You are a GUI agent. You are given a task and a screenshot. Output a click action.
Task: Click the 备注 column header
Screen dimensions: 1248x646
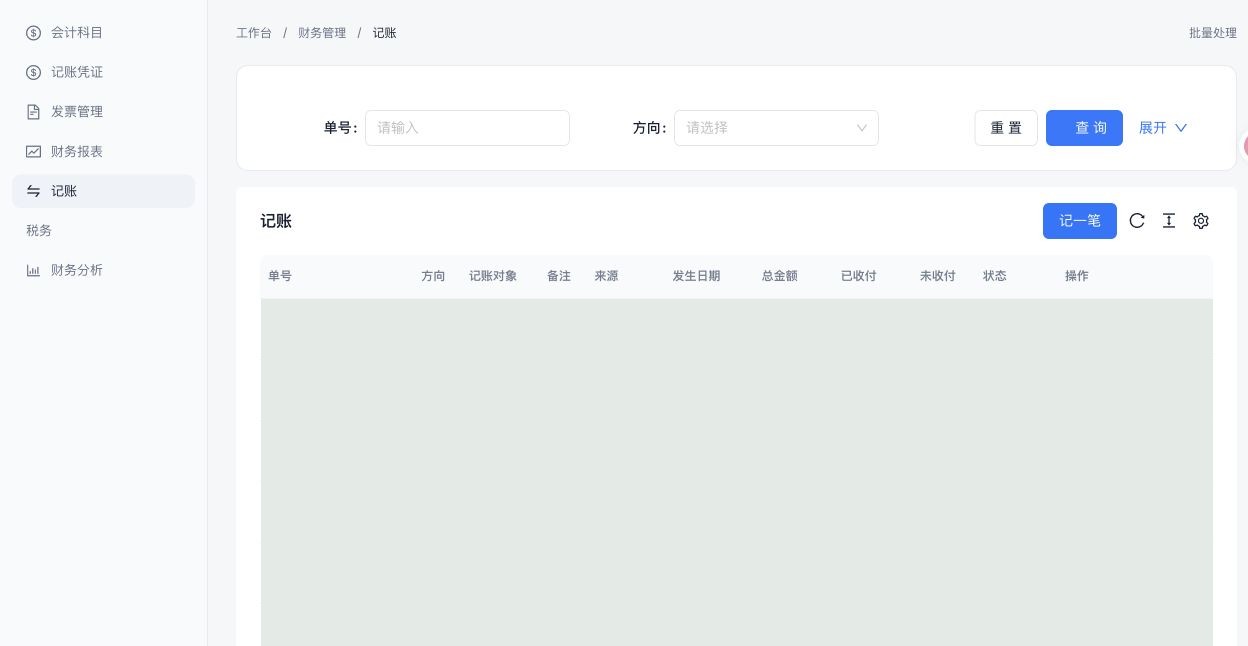coord(559,276)
